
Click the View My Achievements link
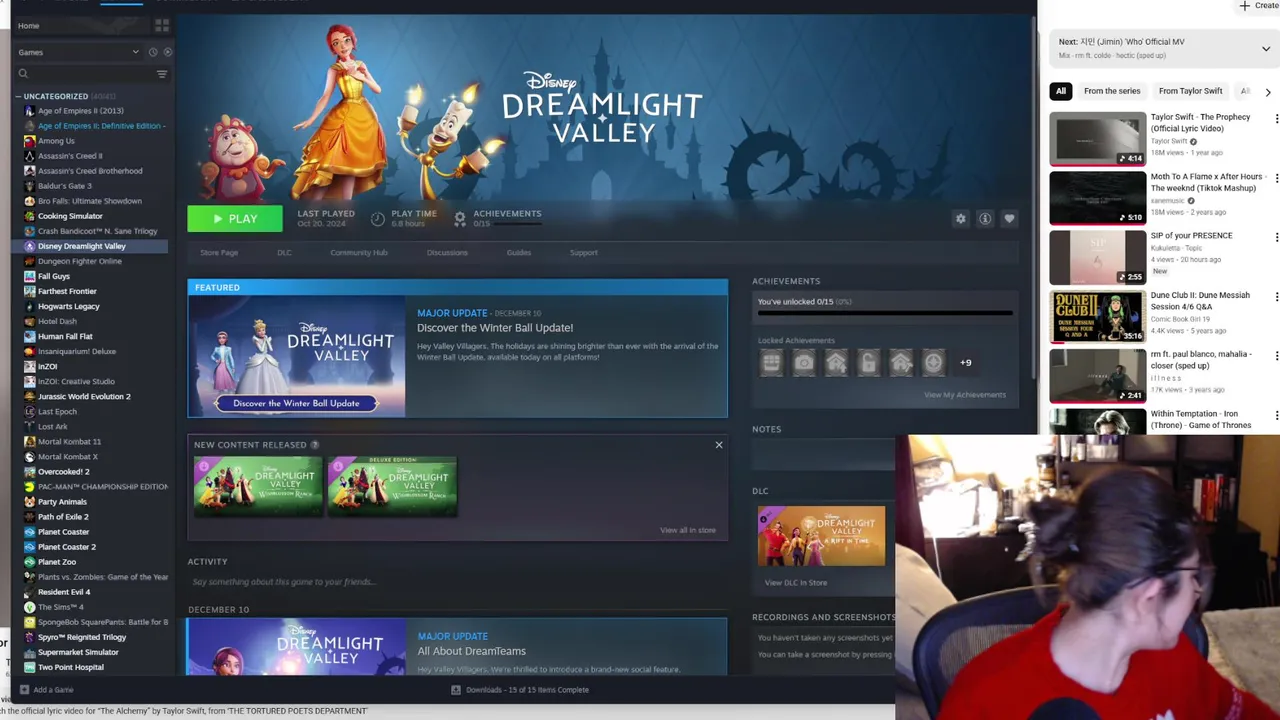pyautogui.click(x=965, y=395)
